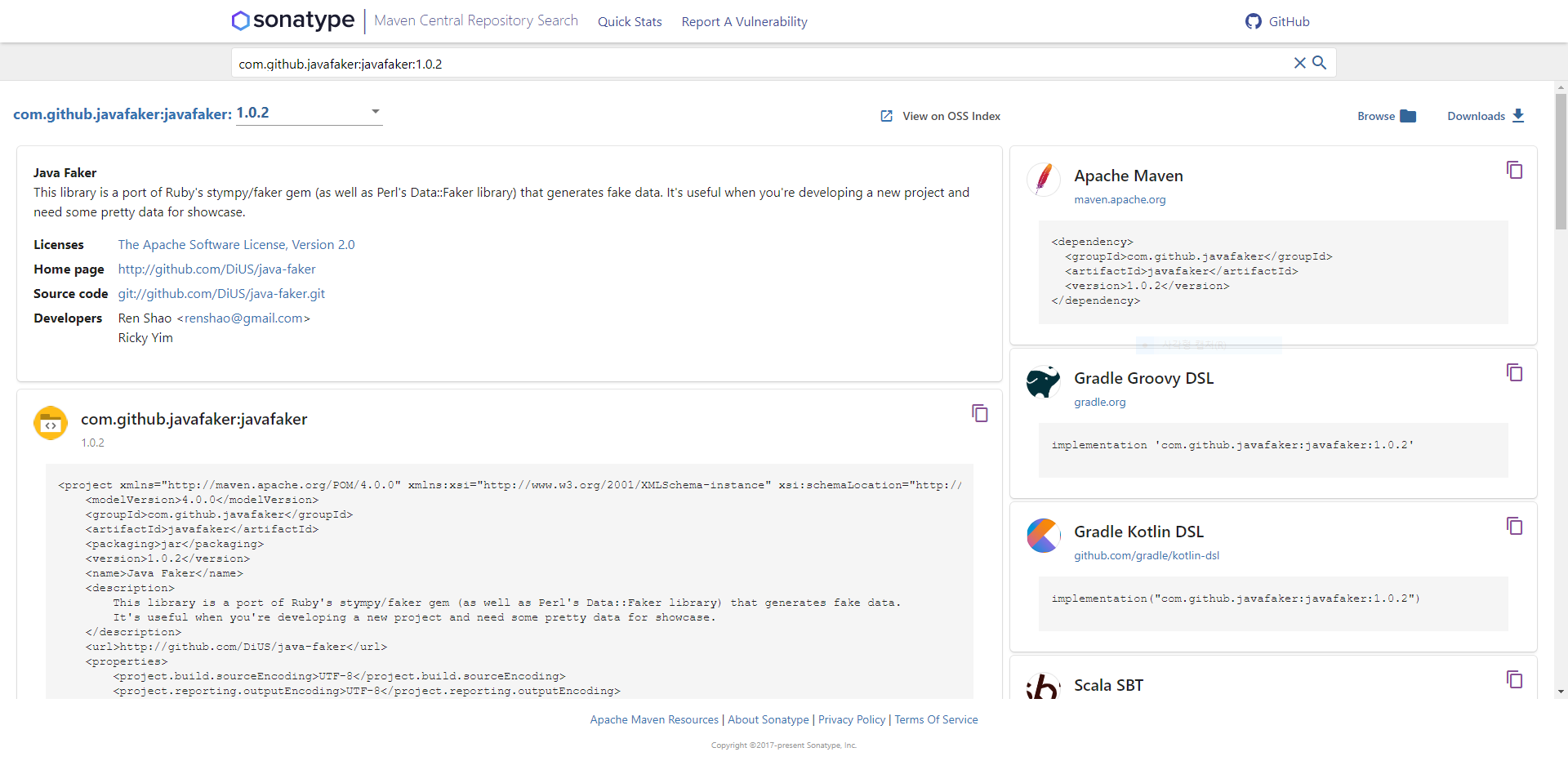Click the yellow POM artifact icon
The height and width of the screenshot is (761, 1568).
coord(51,423)
